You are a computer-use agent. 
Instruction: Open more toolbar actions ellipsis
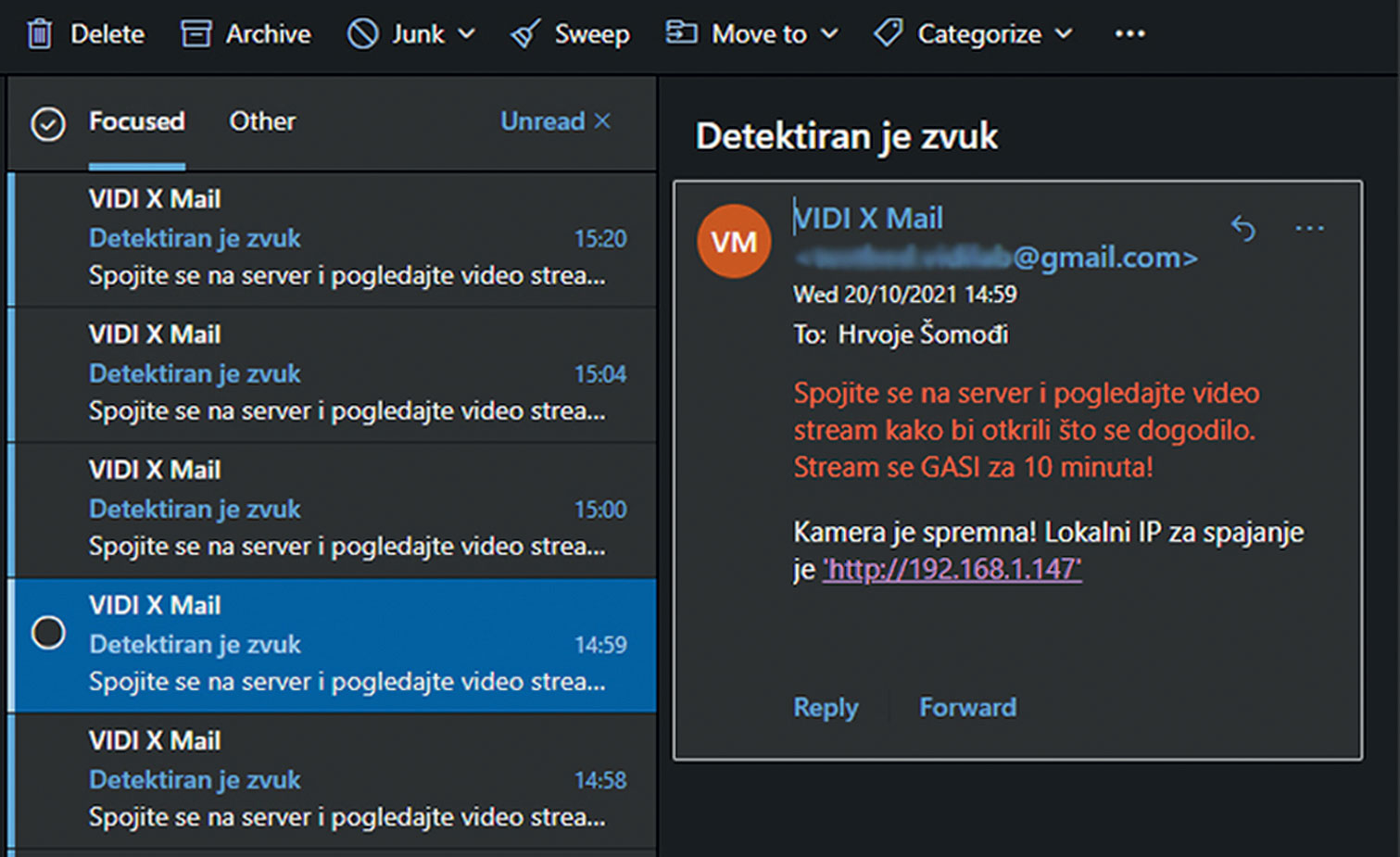pos(1129,34)
